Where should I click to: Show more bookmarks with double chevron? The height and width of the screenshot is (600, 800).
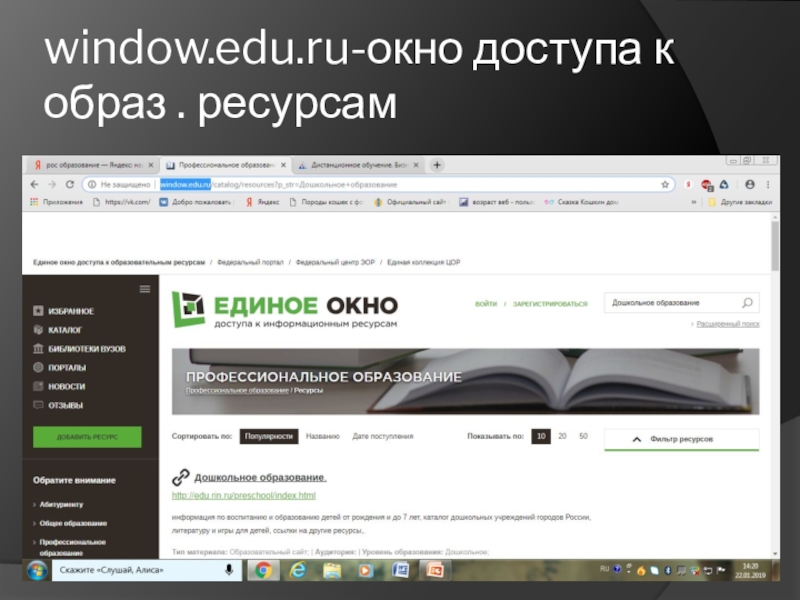coord(693,202)
